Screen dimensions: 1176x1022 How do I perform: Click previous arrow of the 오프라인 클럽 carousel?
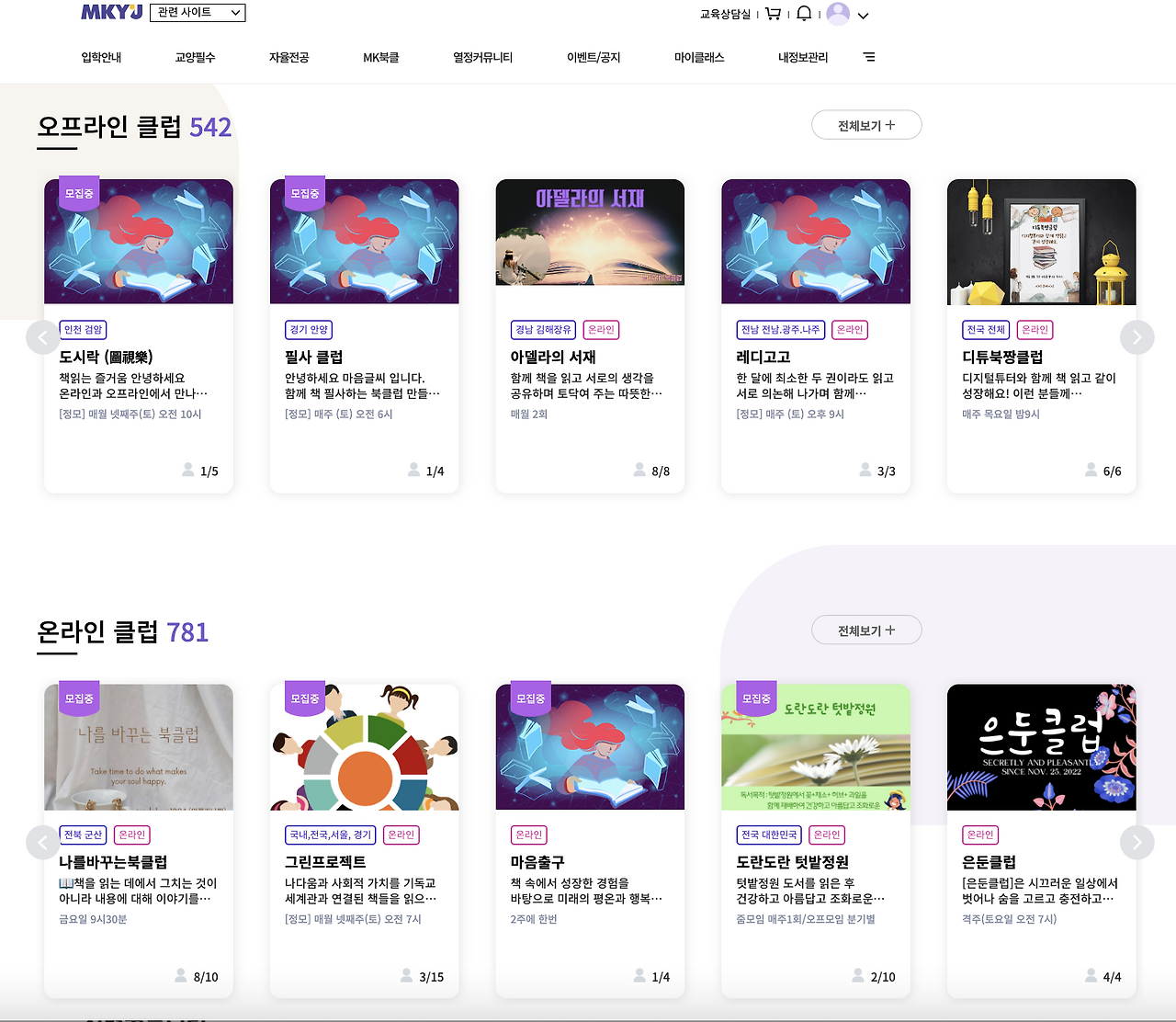(x=43, y=337)
